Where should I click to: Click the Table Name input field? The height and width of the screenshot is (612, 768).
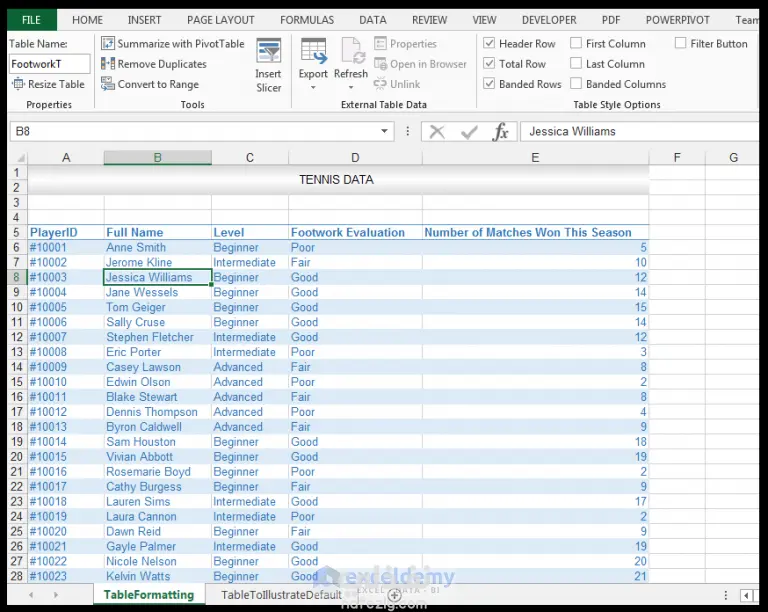click(50, 64)
